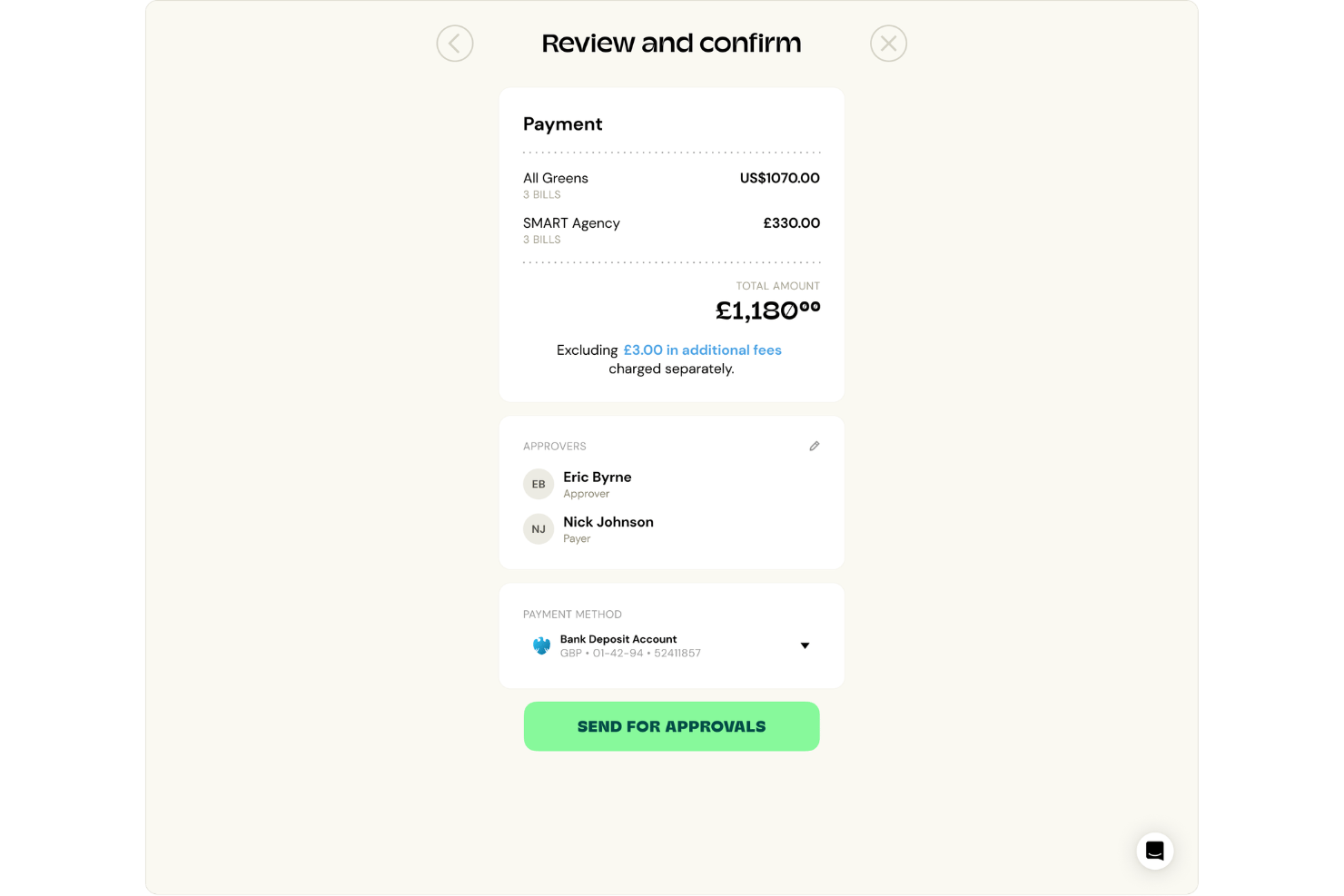Click the Eric Byrne approver name
1344x896 pixels.
tap(598, 477)
